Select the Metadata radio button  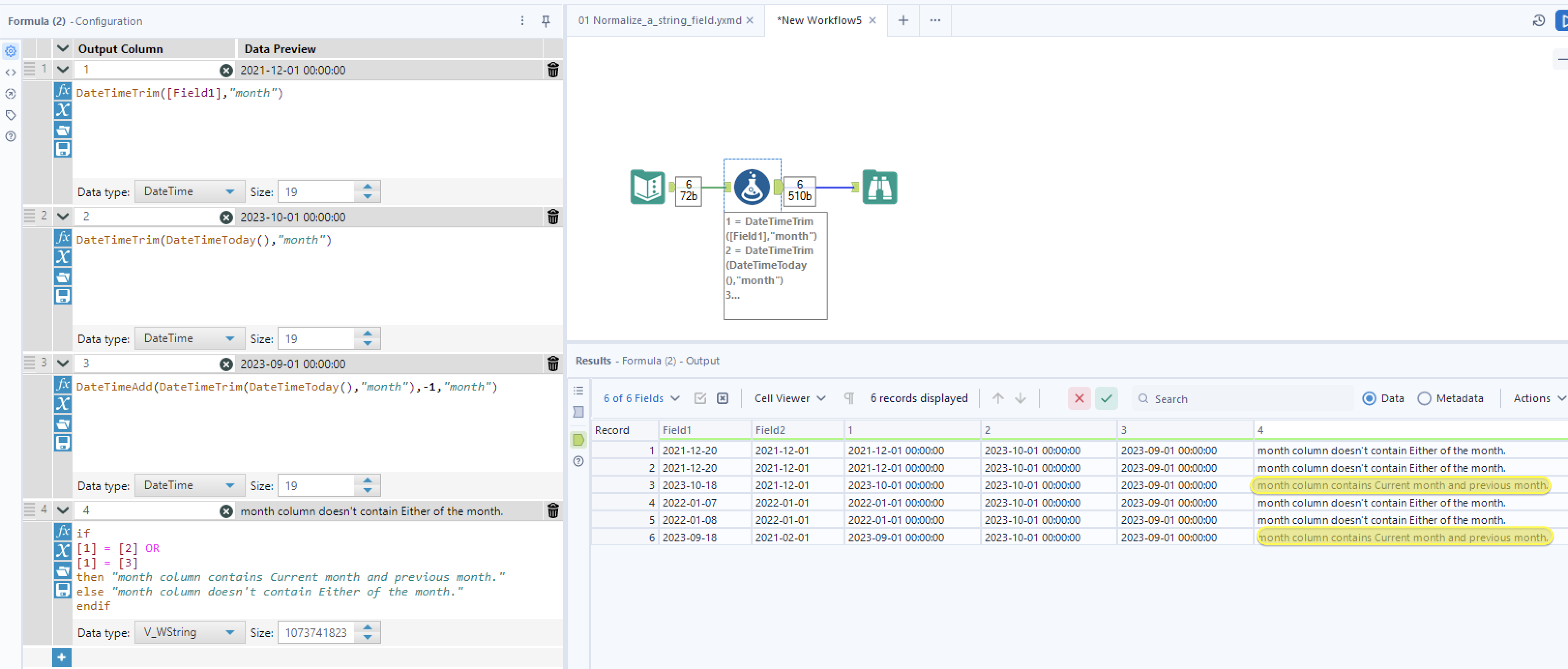coord(1424,398)
